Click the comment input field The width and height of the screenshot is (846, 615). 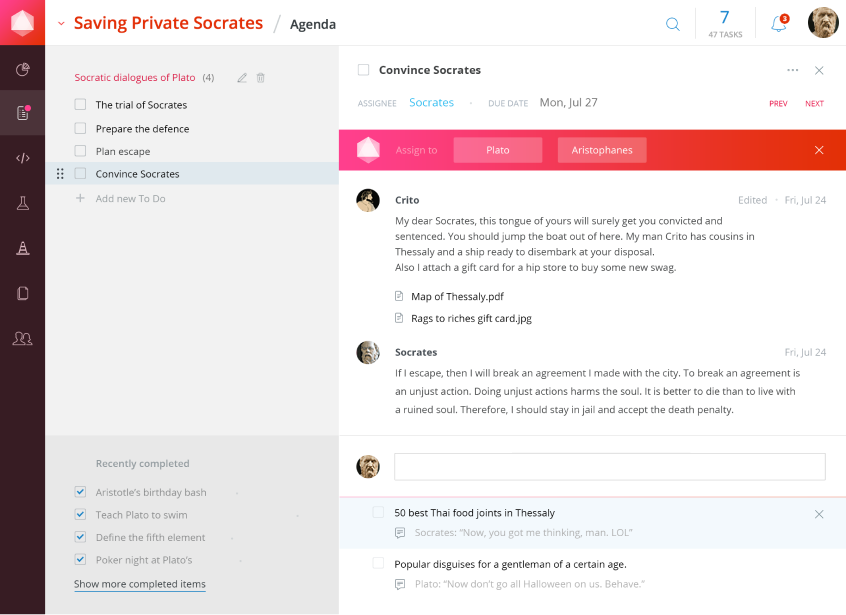[609, 467]
